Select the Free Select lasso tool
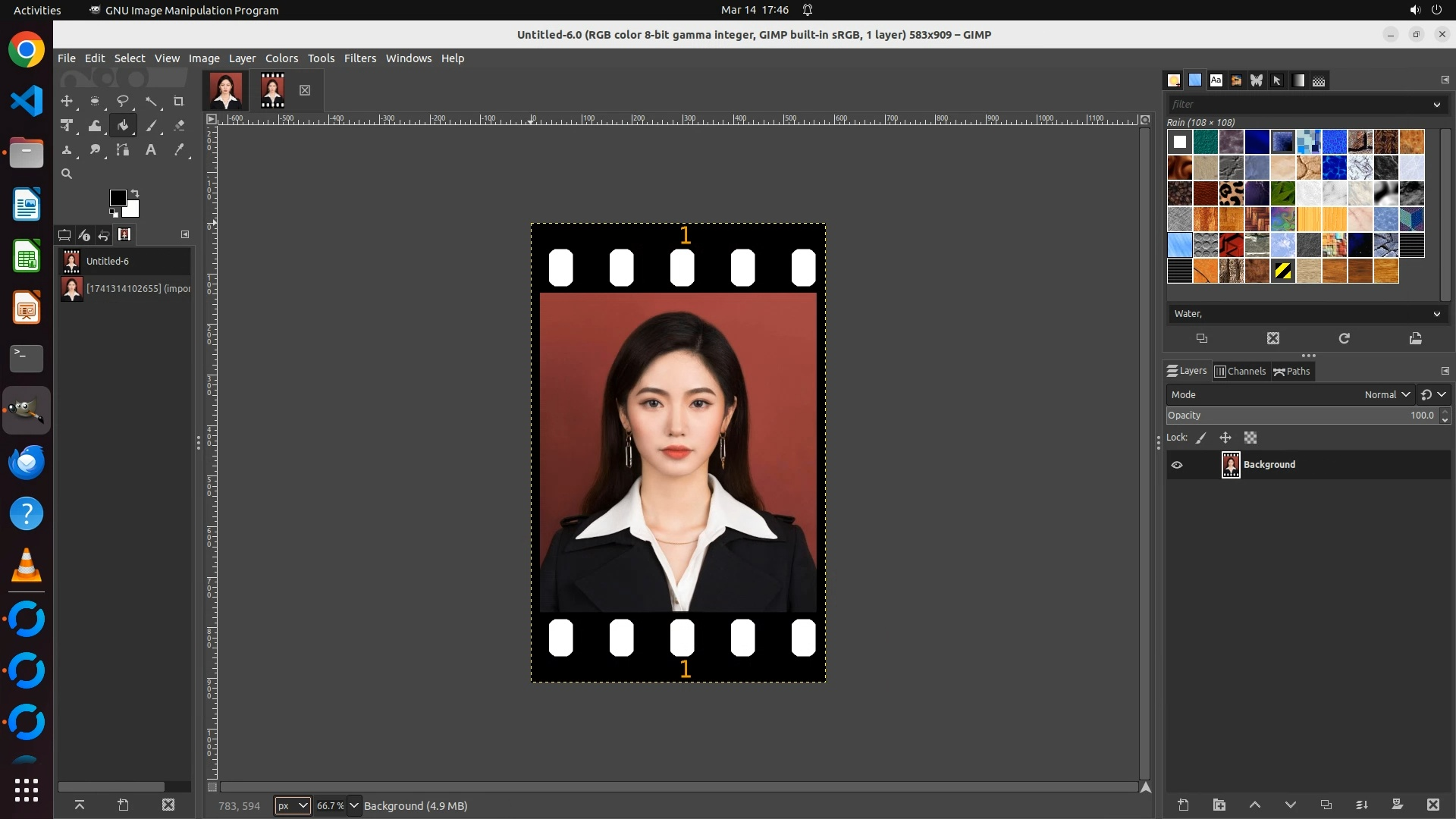 pyautogui.click(x=122, y=101)
